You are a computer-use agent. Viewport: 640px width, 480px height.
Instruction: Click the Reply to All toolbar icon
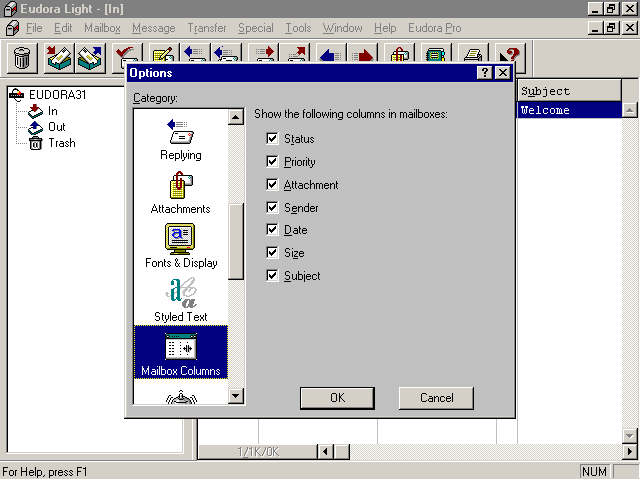click(x=225, y=54)
